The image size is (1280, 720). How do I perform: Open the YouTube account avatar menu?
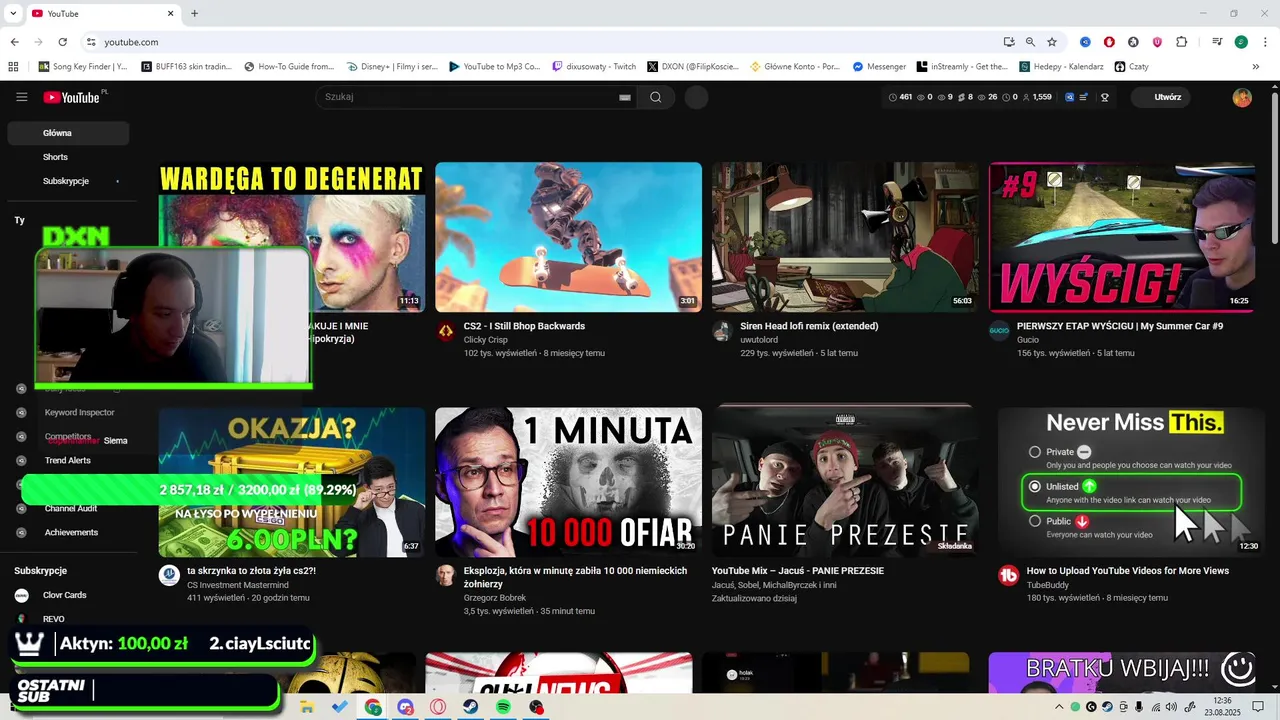point(1242,97)
